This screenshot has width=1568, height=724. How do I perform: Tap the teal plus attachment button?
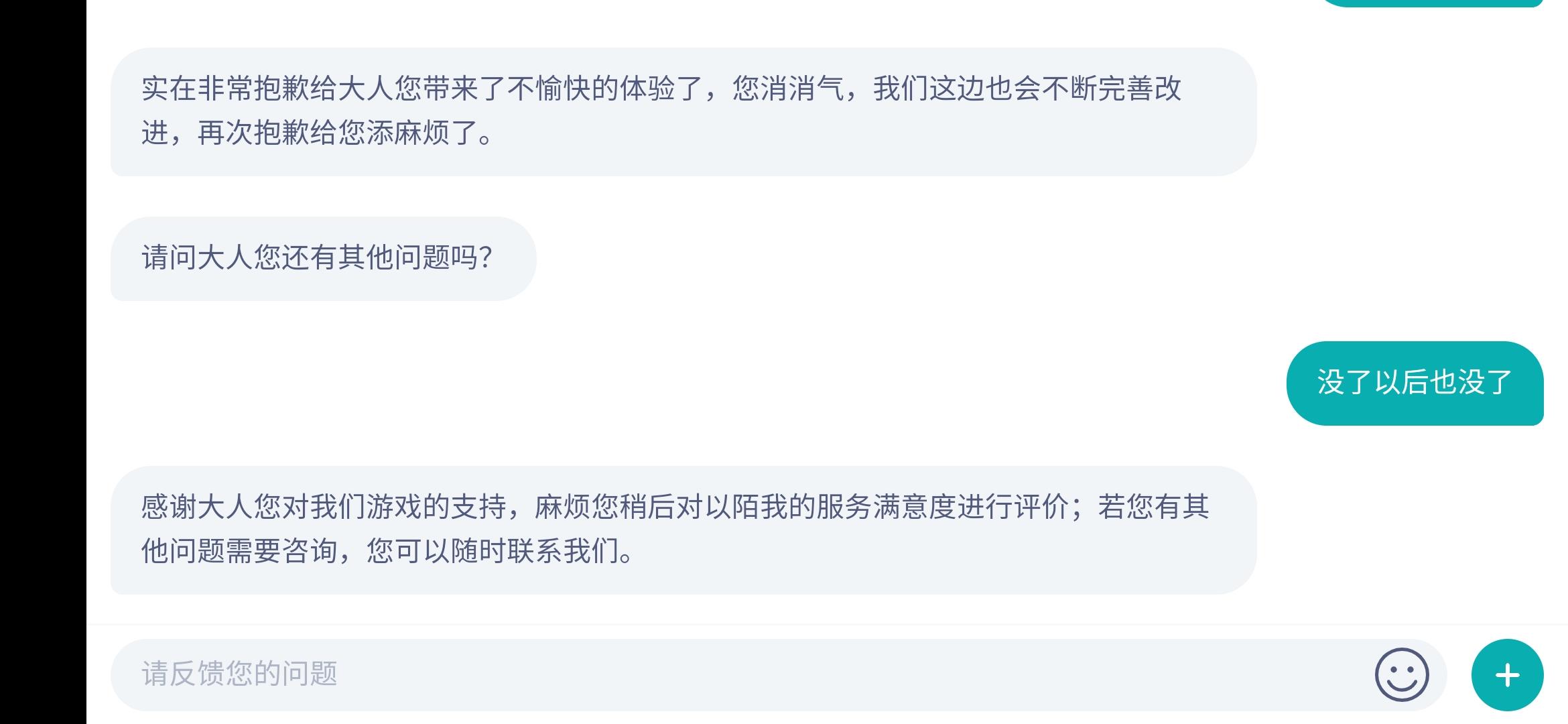pos(1507,674)
